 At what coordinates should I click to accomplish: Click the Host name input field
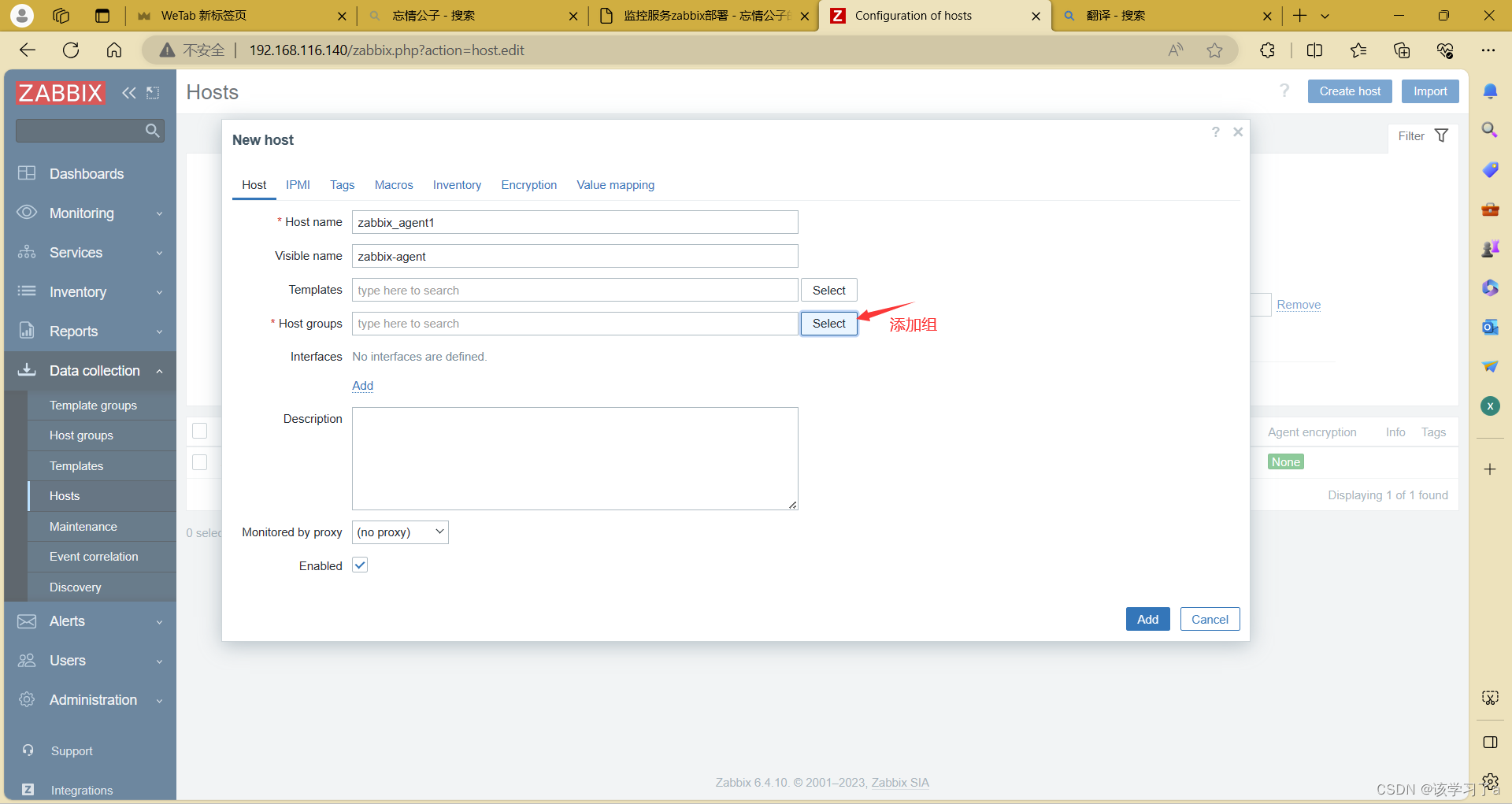tap(575, 222)
